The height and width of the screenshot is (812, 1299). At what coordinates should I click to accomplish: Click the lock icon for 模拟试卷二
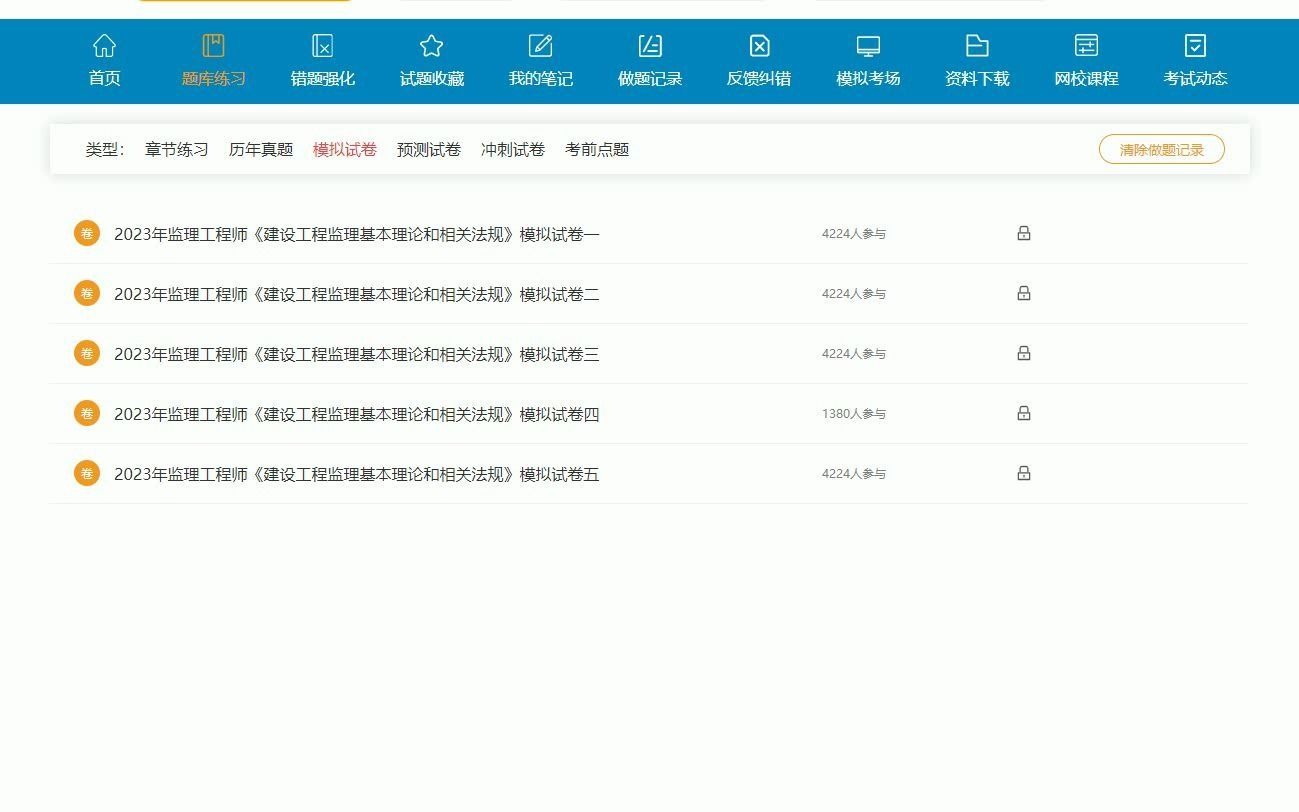1024,293
